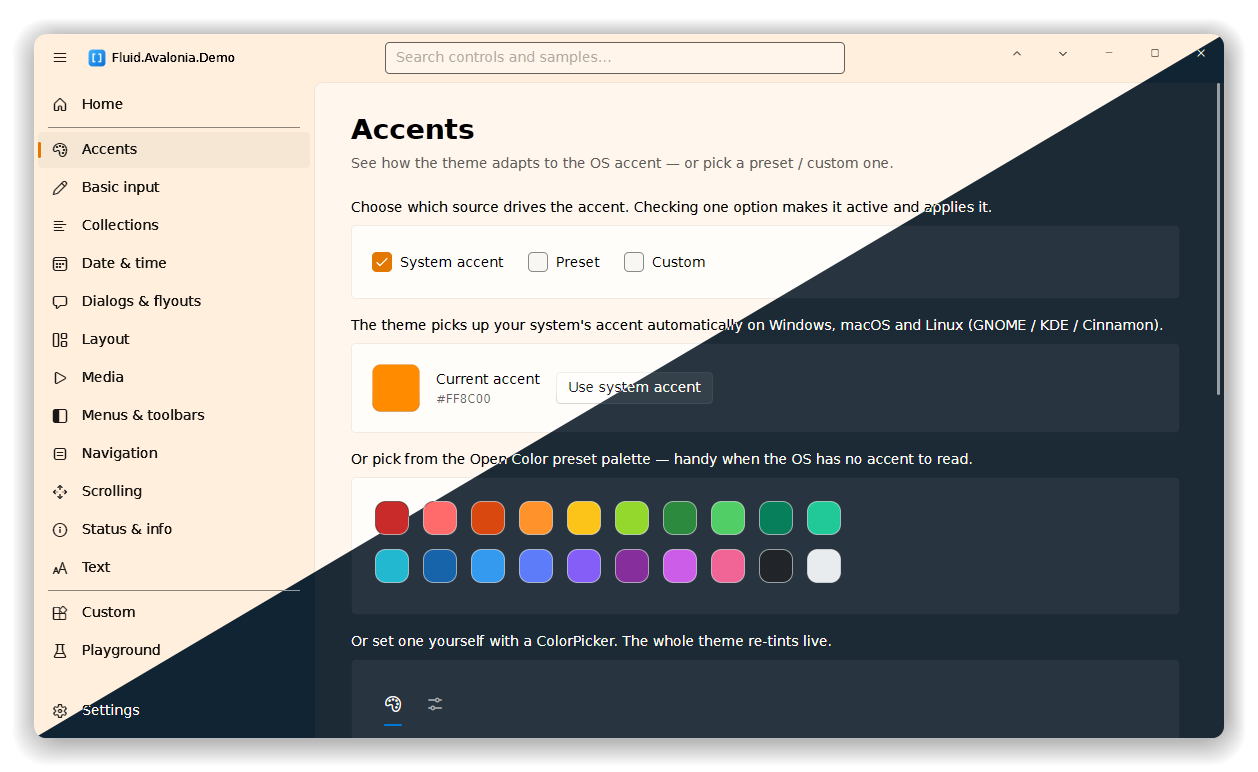The height and width of the screenshot is (772, 1258).
Task: Pick the cyan preset swatch
Action: [x=392, y=566]
